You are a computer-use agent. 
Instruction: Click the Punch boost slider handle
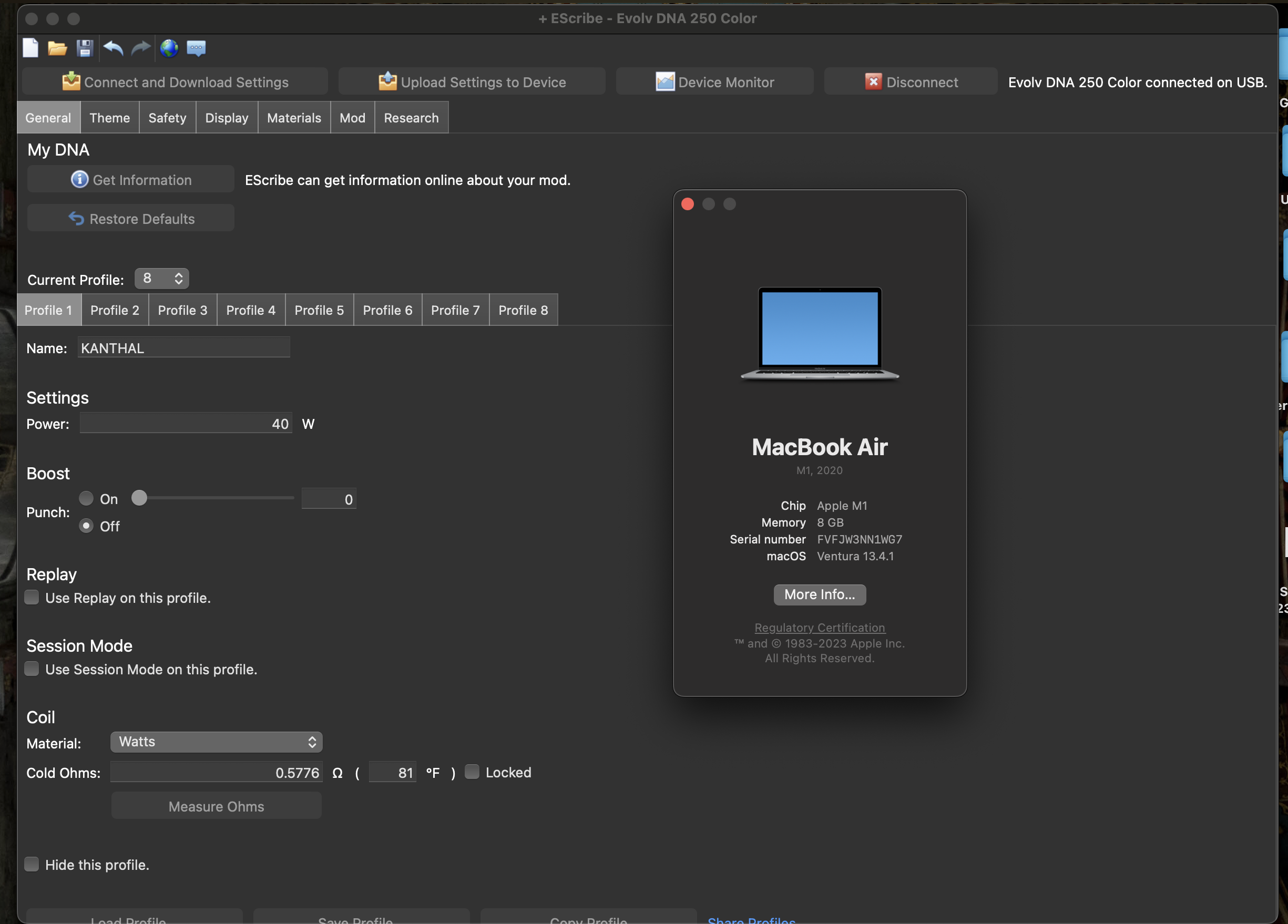coord(139,498)
